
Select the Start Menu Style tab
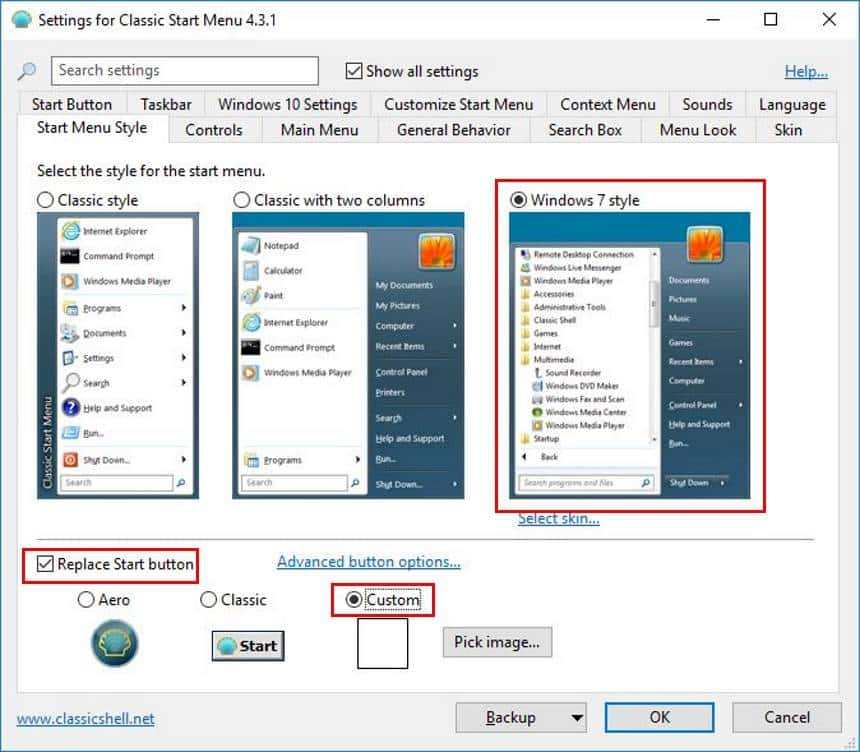[x=92, y=128]
